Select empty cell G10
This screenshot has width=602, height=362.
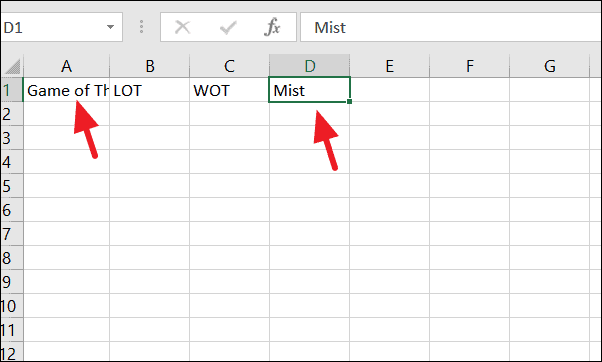click(x=549, y=306)
